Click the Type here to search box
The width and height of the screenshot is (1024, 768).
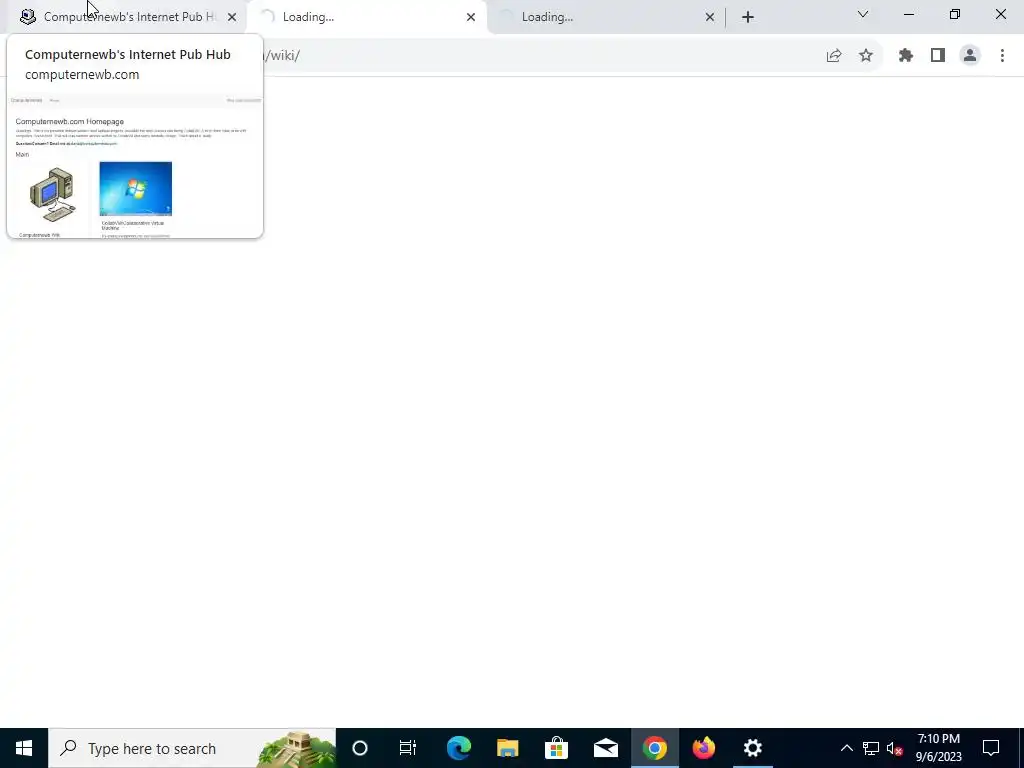click(x=192, y=748)
